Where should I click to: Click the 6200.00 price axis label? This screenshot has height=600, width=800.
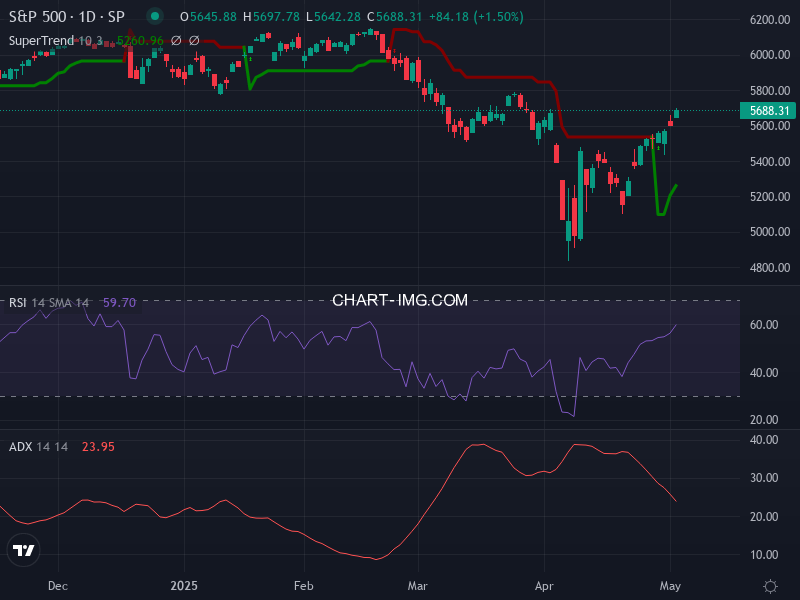pos(770,20)
